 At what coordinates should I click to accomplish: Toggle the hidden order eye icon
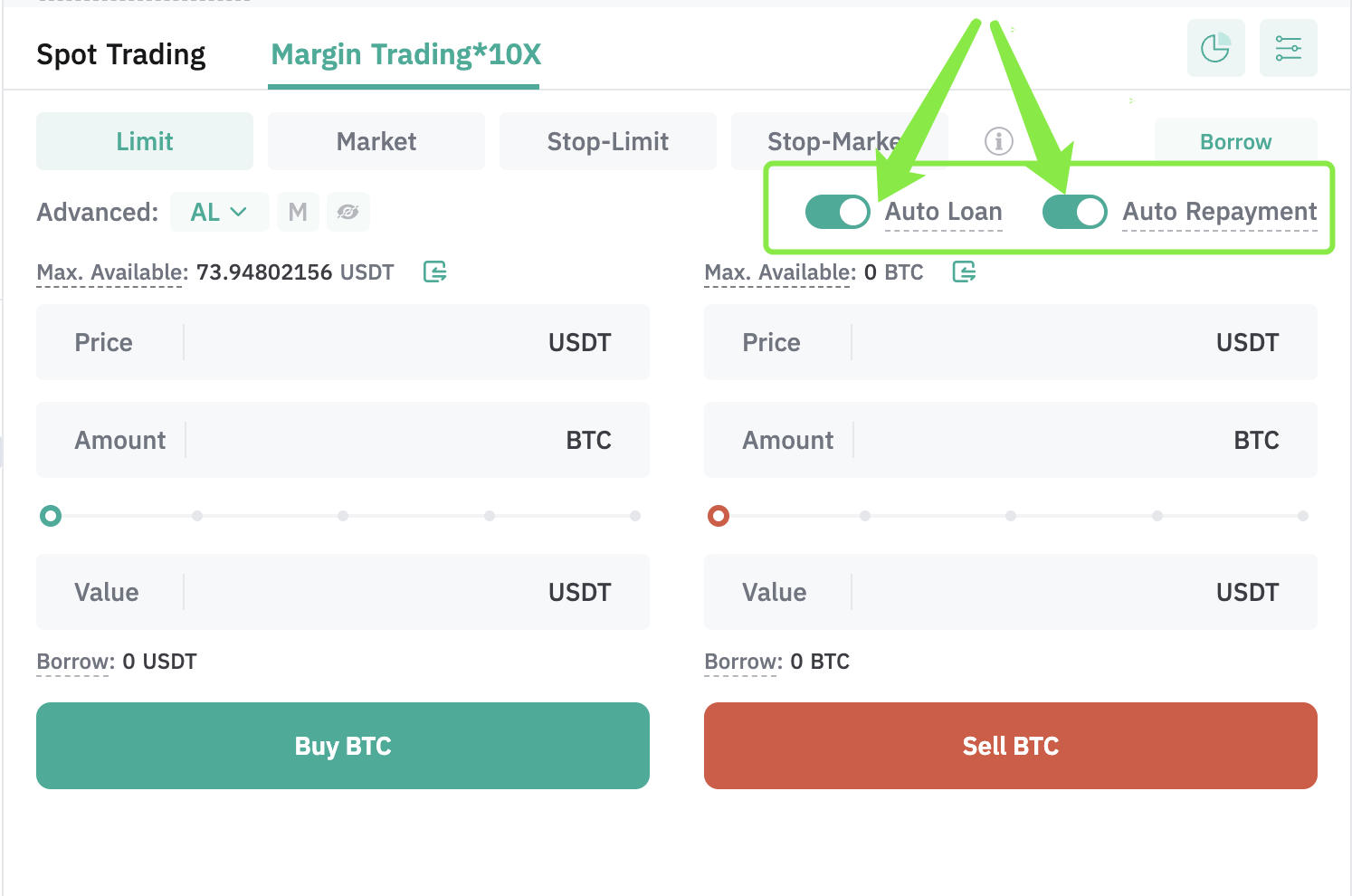pyautogui.click(x=348, y=212)
